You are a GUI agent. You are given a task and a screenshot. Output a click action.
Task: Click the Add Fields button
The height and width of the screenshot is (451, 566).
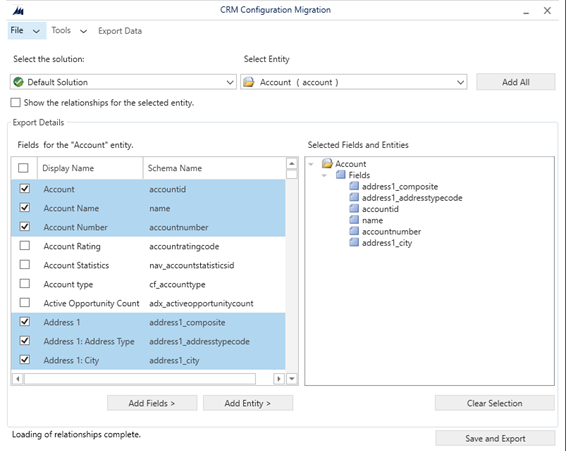(x=152, y=403)
